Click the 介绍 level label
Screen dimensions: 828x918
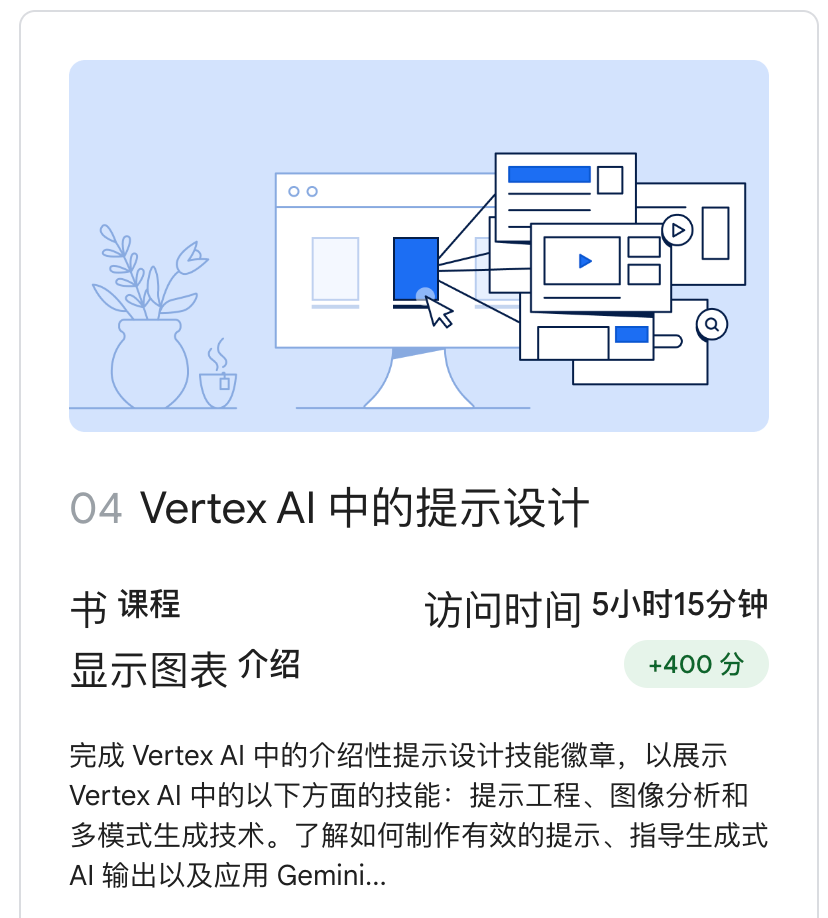[269, 664]
